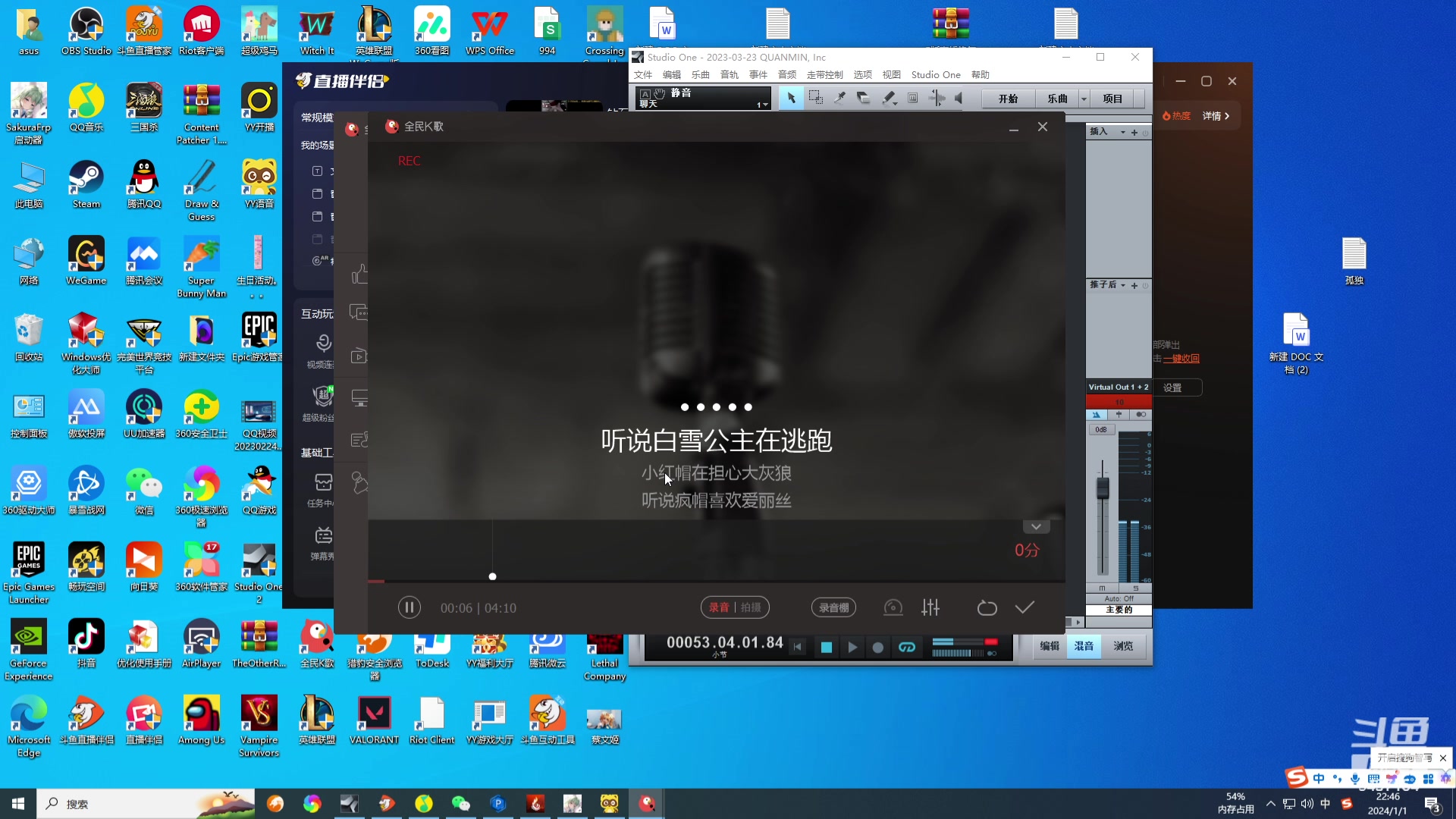Open the mixer settings icon in K-song recorder

pyautogui.click(x=930, y=607)
